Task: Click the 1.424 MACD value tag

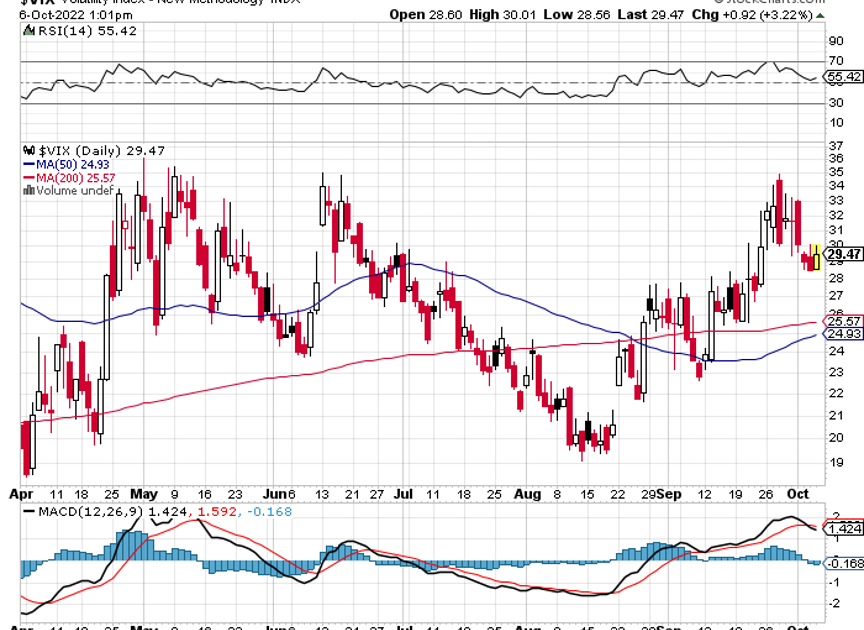Action: (x=844, y=528)
